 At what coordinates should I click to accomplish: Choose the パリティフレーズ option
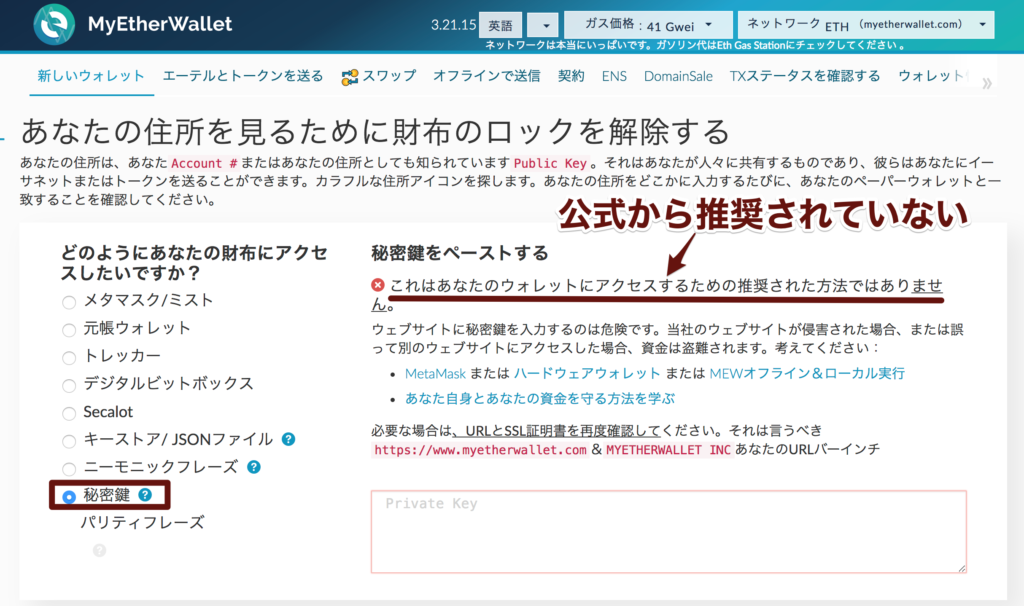(142, 522)
